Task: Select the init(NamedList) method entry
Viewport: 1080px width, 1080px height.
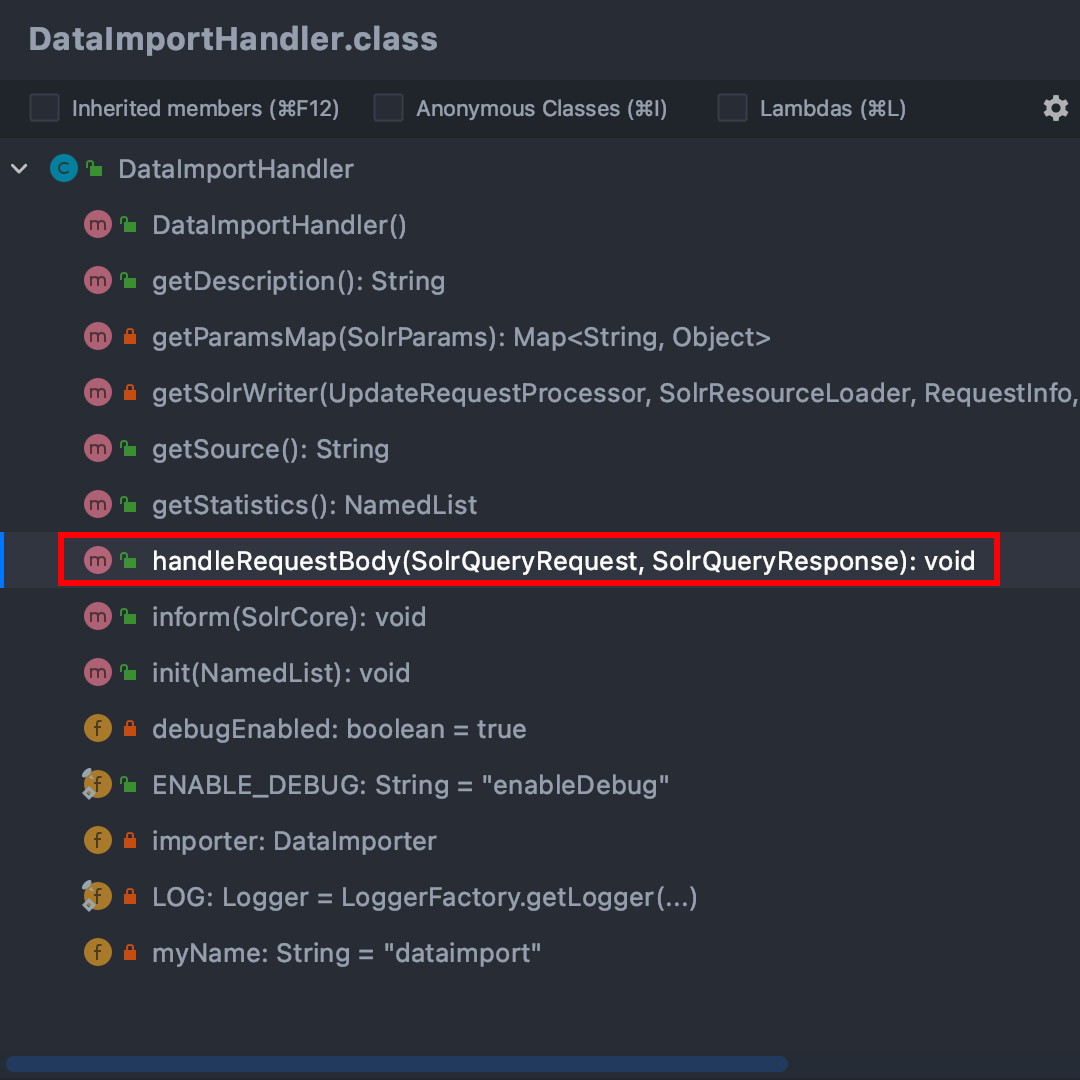Action: 281,673
